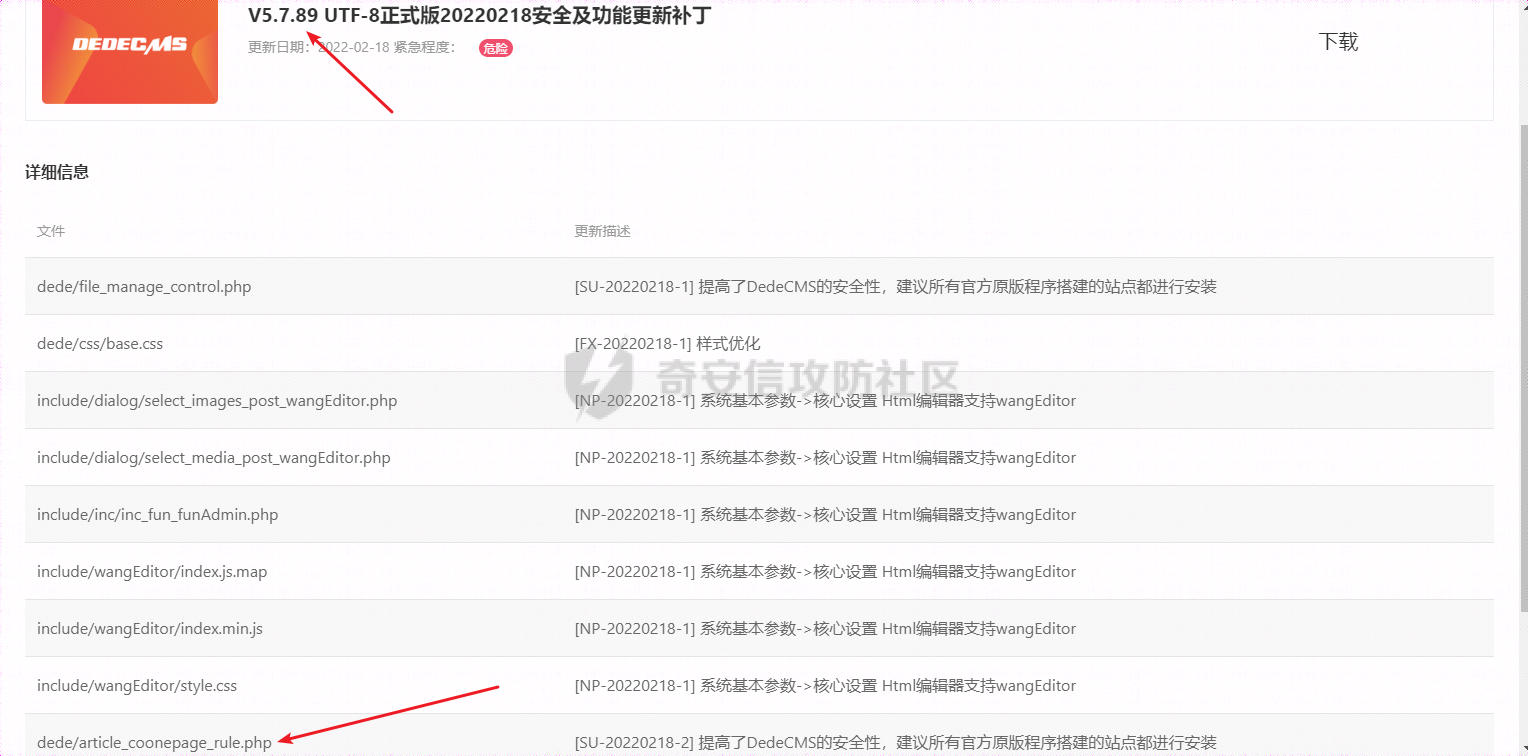Select select_media_post_wangEditor.php file name
The height and width of the screenshot is (756, 1528).
(214, 458)
